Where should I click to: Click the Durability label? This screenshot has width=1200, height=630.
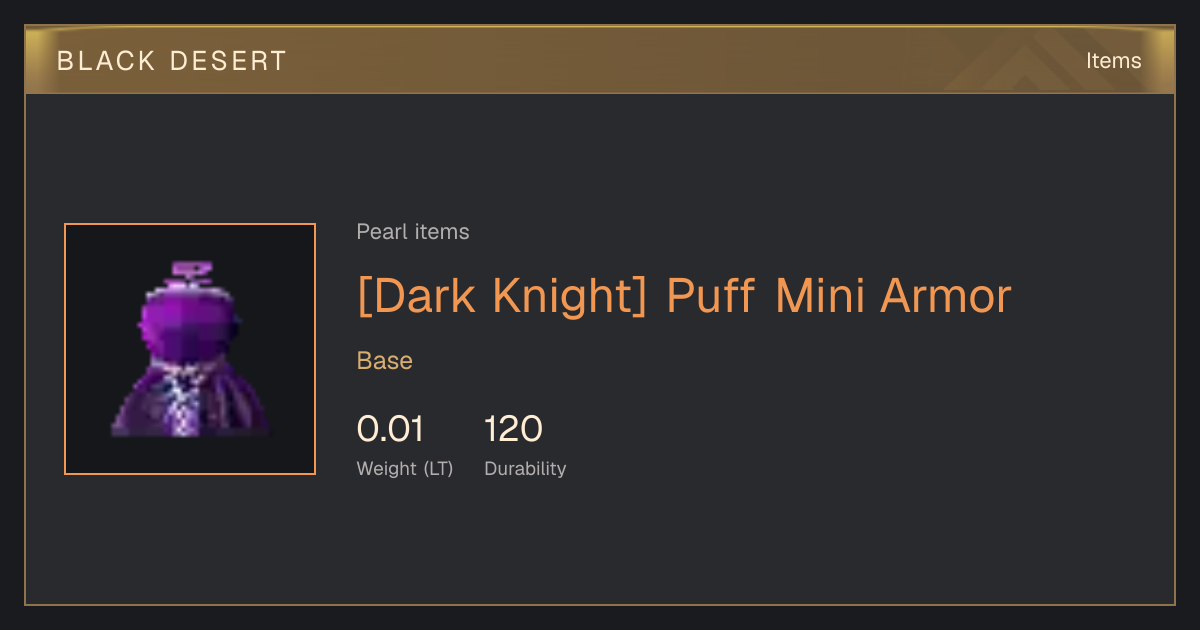coord(525,469)
